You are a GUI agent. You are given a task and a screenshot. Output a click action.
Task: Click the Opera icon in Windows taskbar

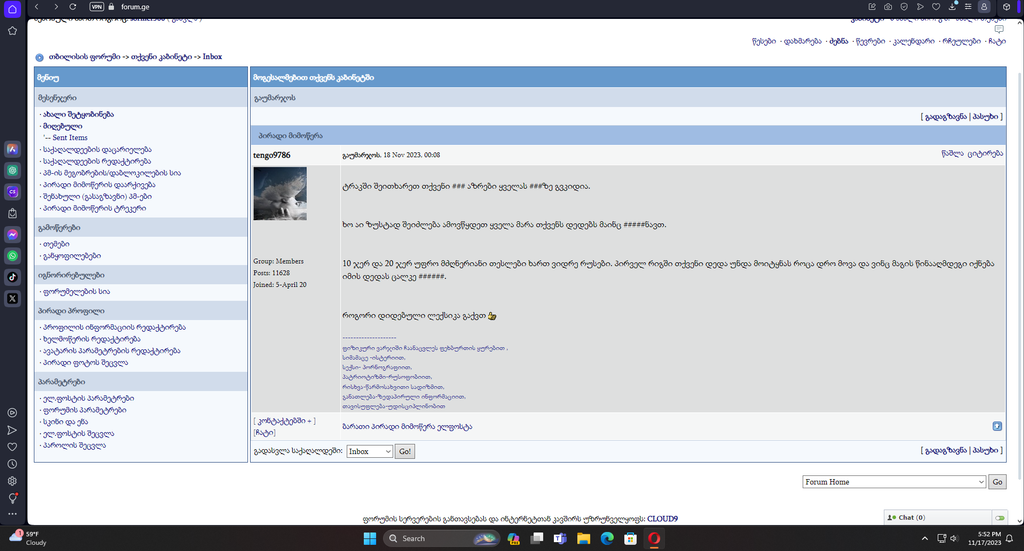pyautogui.click(x=653, y=538)
